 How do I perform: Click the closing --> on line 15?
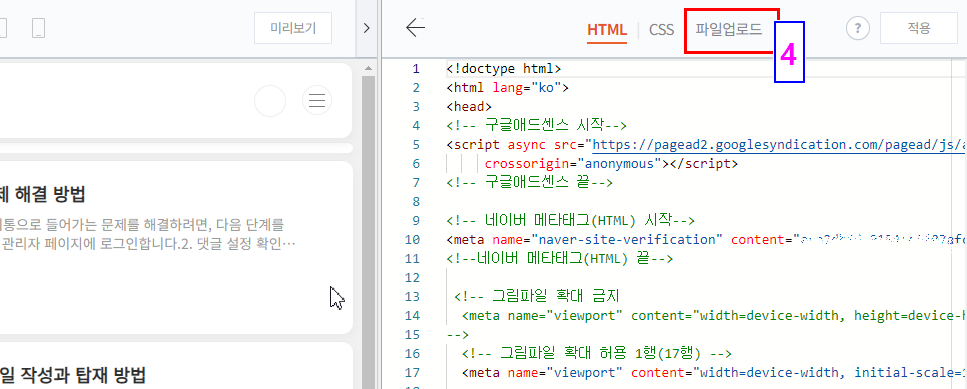point(458,335)
